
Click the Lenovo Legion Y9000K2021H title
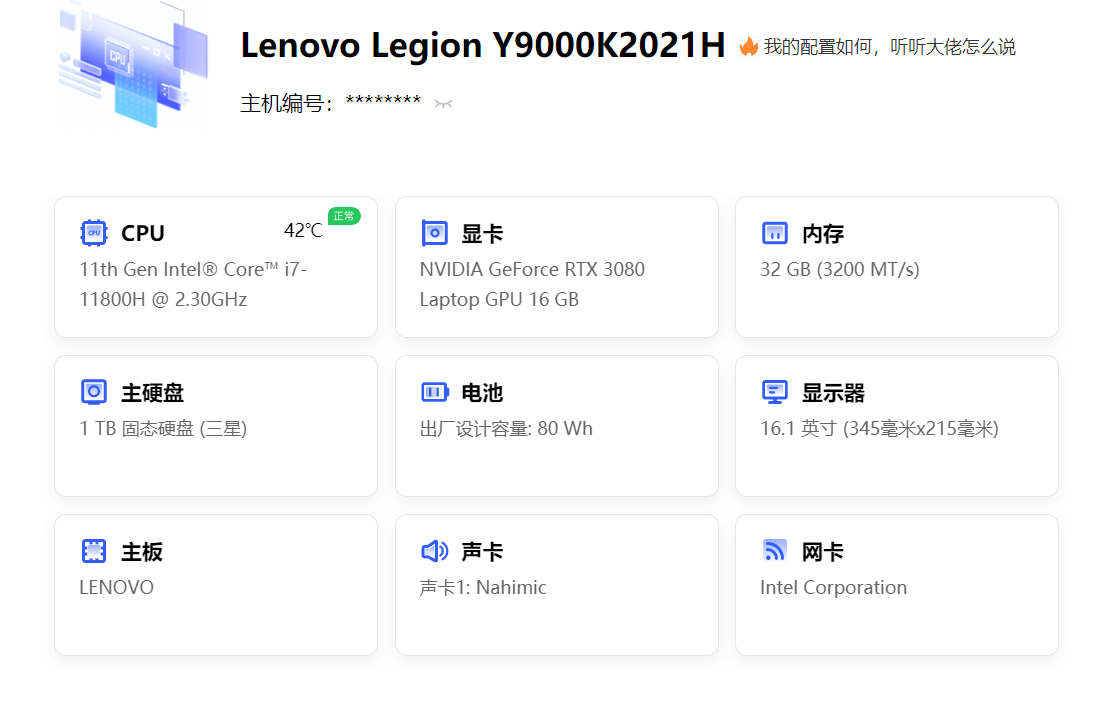coord(483,46)
